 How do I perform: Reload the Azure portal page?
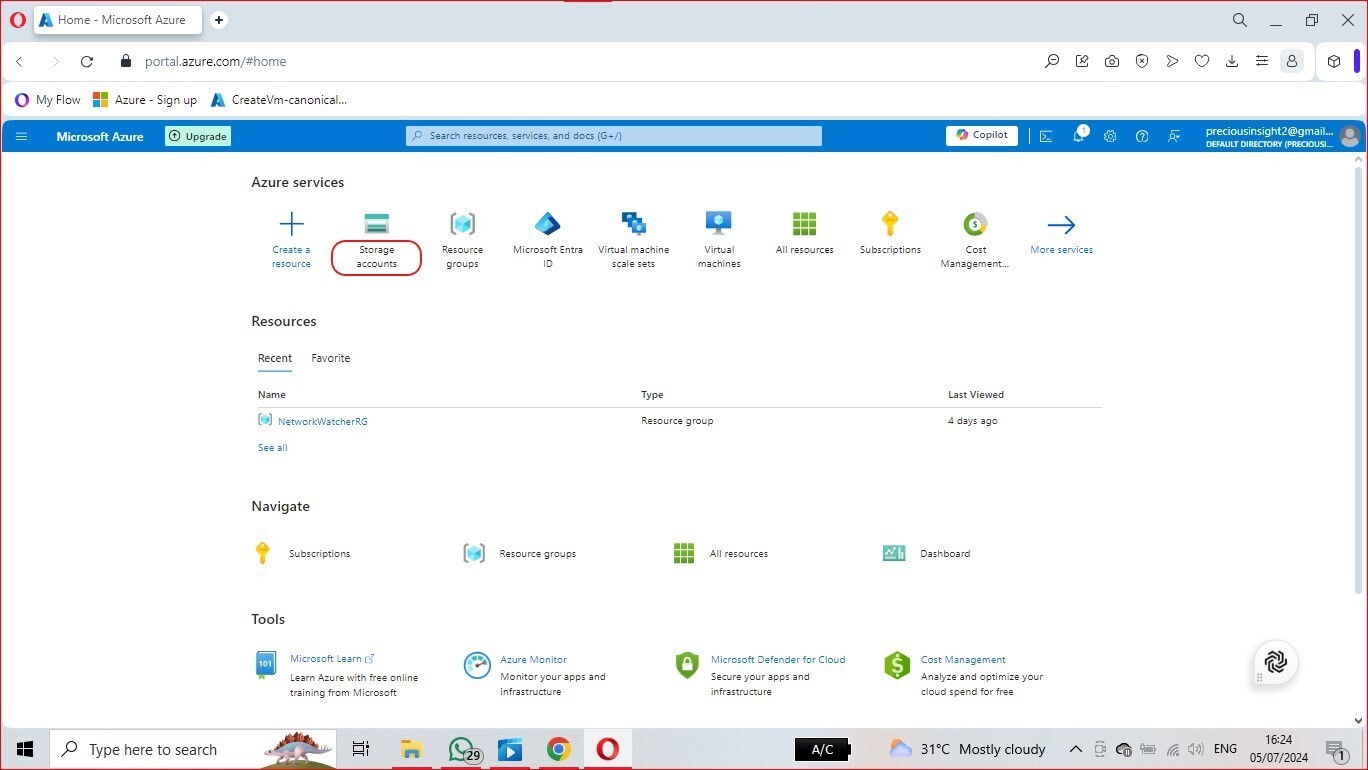pyautogui.click(x=87, y=61)
